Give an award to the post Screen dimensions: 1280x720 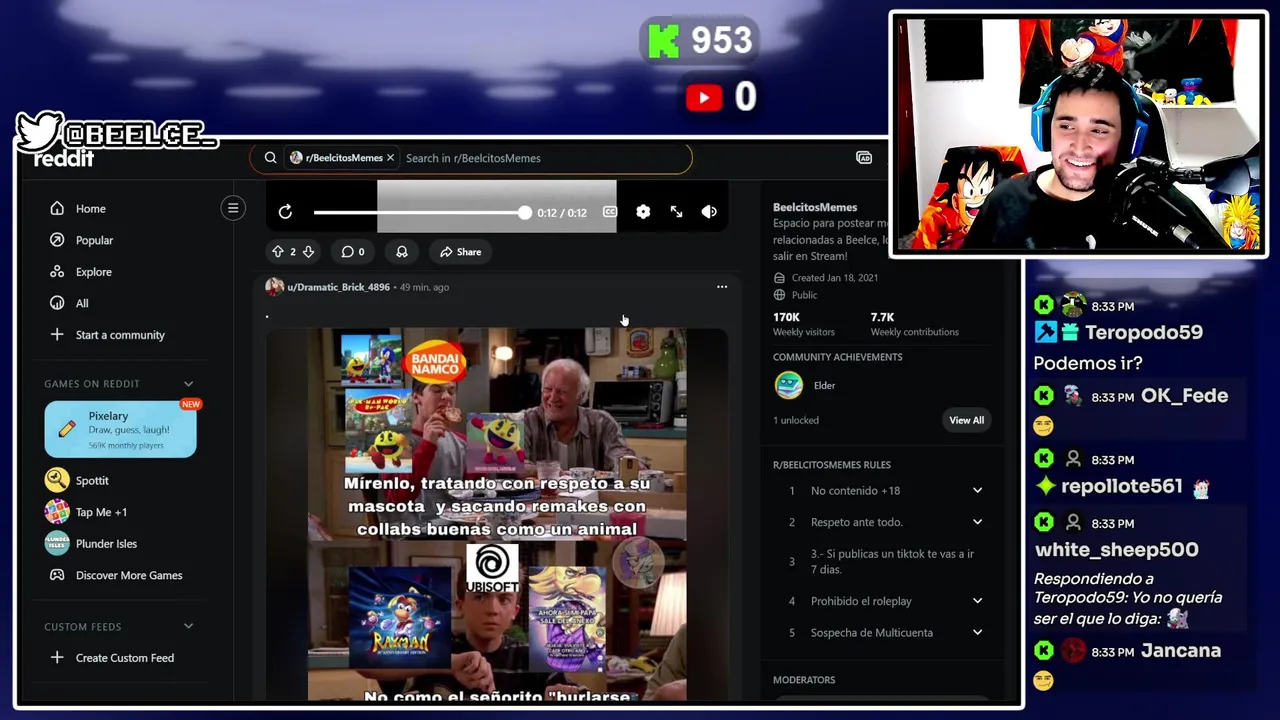pos(402,252)
